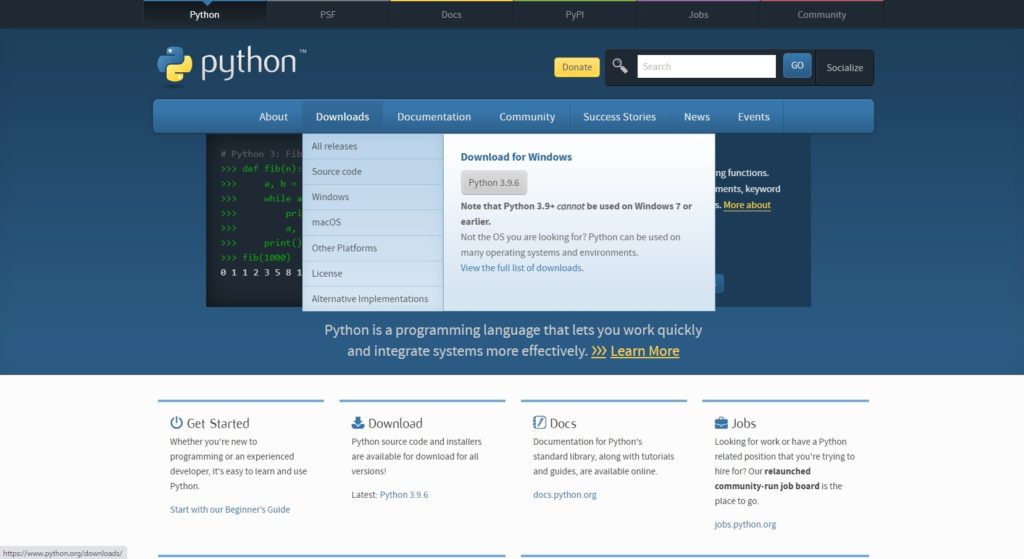Open the docs.python.org link

(x=564, y=495)
